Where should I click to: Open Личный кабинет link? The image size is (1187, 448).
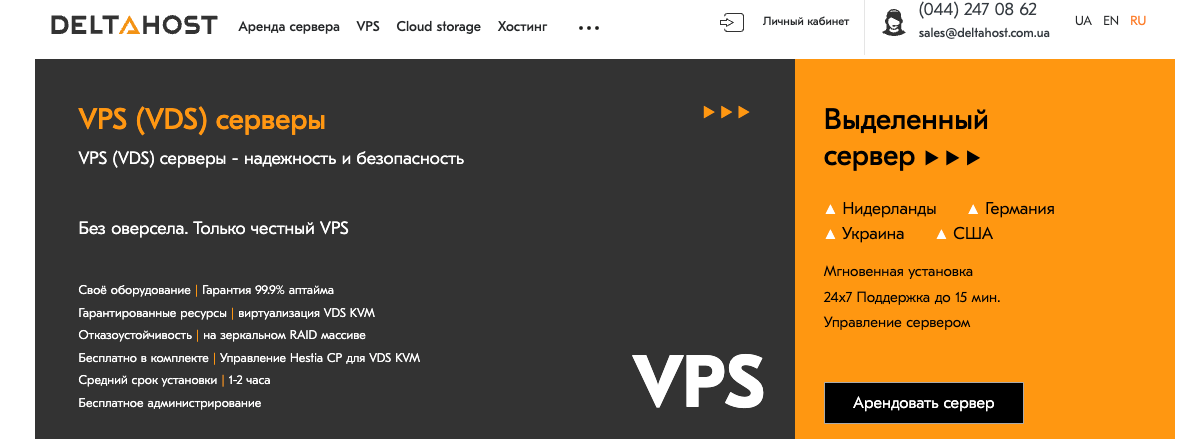click(805, 21)
